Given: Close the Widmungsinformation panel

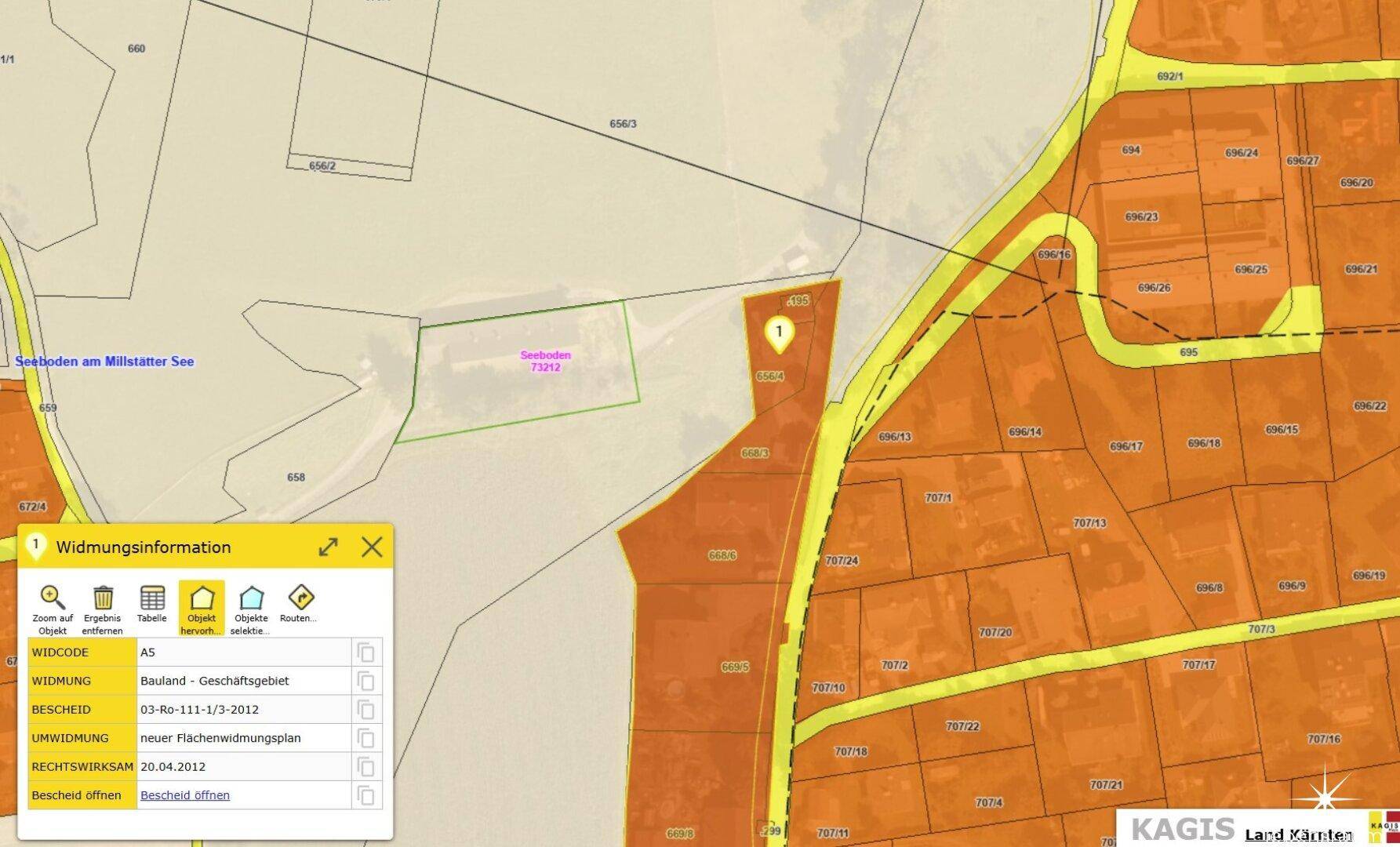Looking at the screenshot, I should click(372, 547).
